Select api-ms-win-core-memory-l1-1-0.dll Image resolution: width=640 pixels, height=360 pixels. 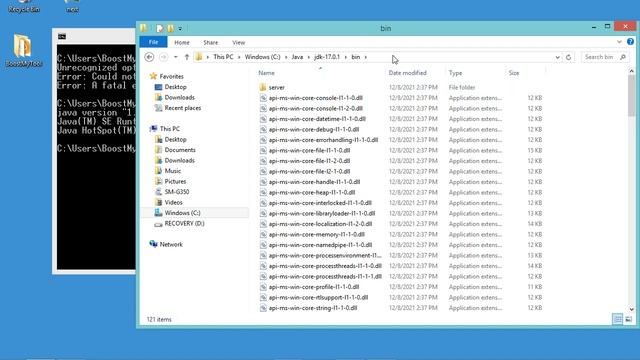pyautogui.click(x=316, y=234)
